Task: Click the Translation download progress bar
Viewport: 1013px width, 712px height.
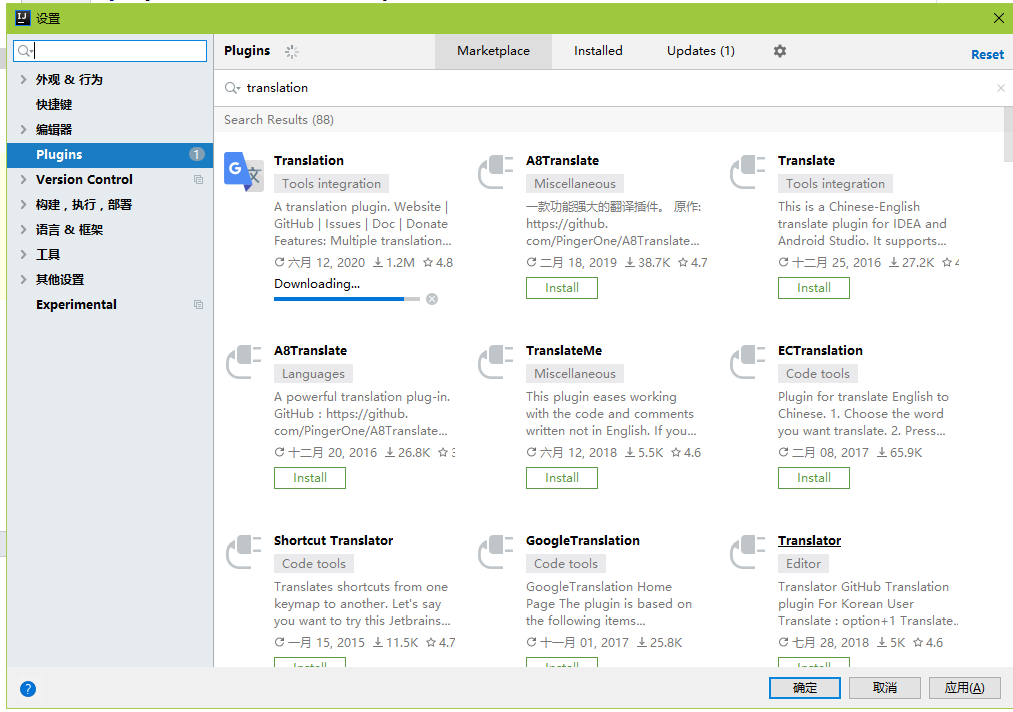Action: coord(347,298)
